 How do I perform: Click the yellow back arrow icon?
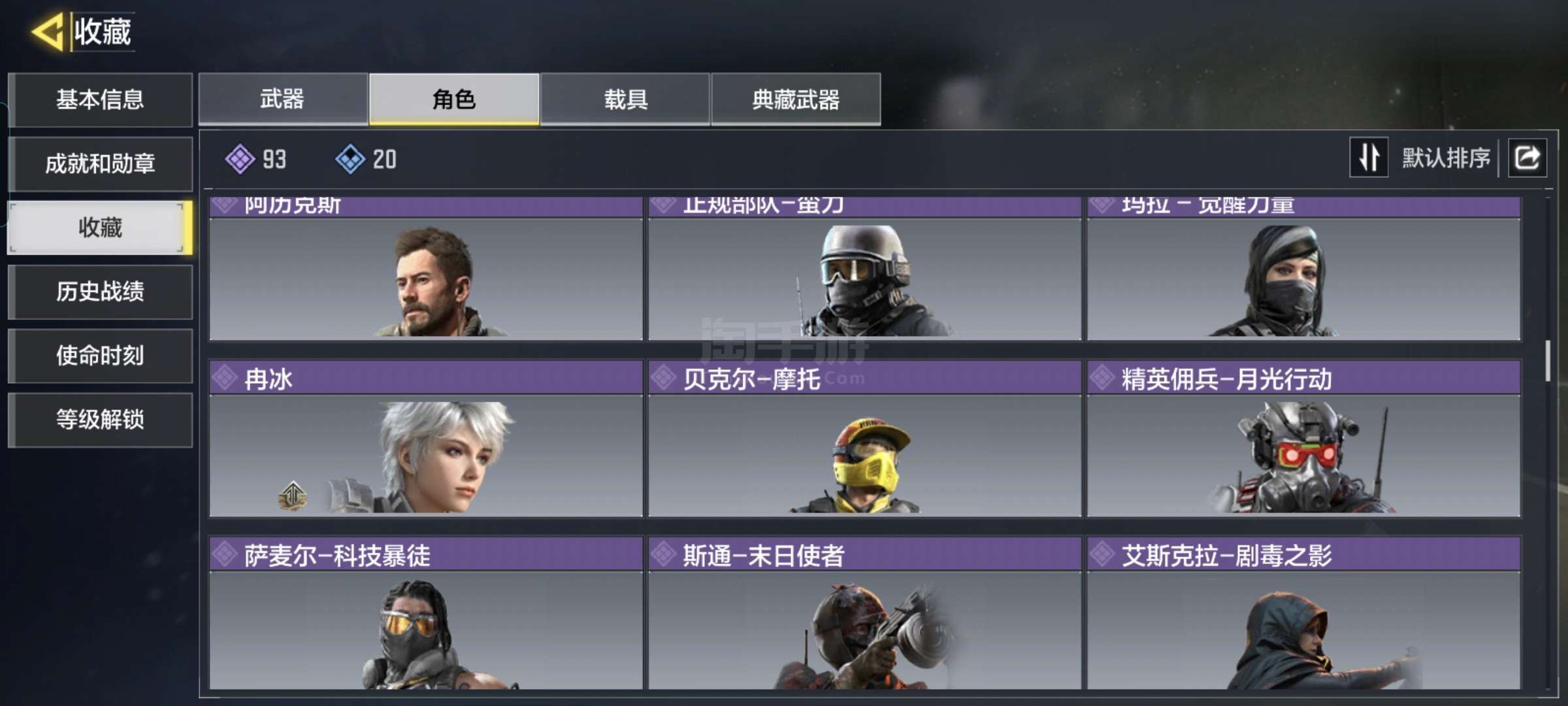point(47,31)
